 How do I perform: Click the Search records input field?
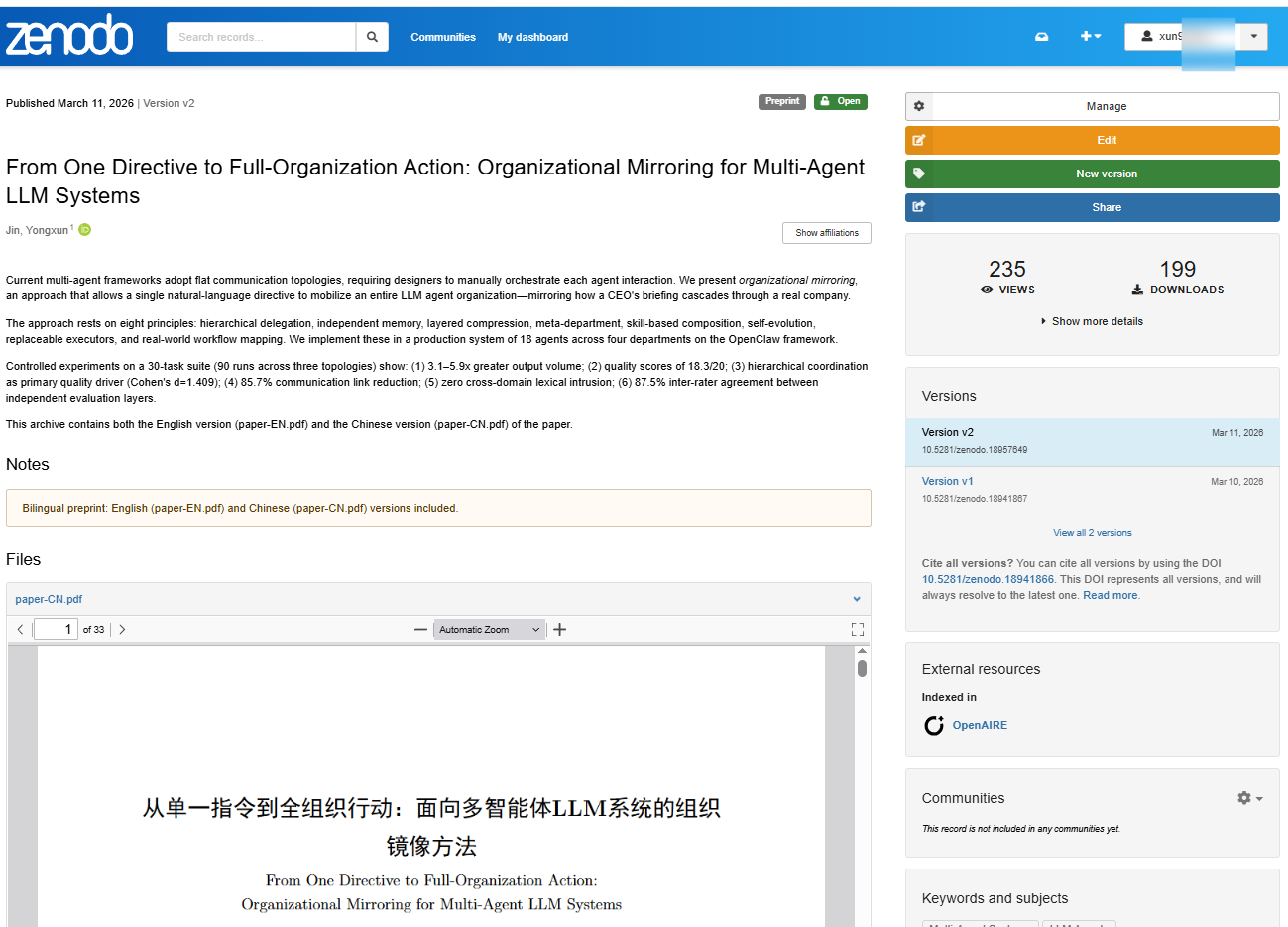click(262, 37)
